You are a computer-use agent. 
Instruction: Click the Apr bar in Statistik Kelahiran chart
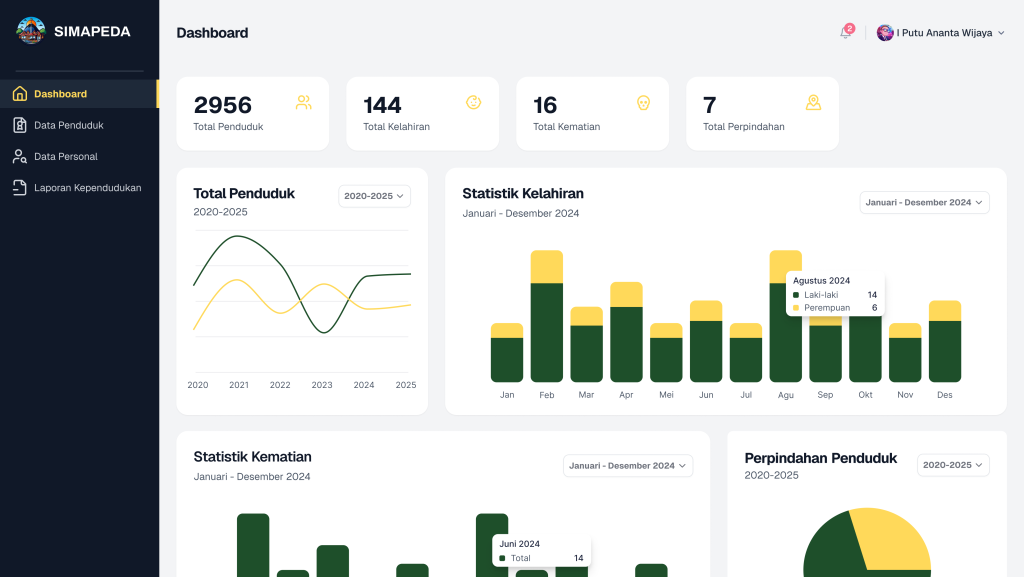tap(626, 332)
